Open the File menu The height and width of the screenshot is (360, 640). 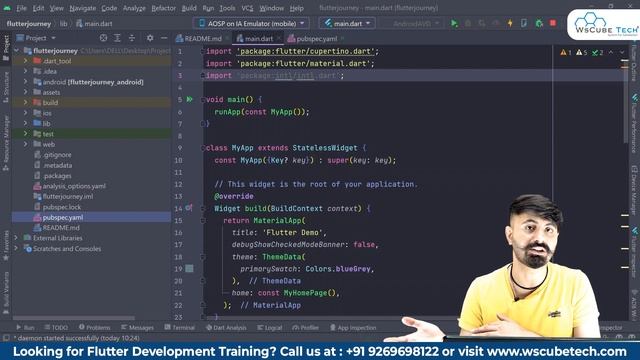click(x=21, y=8)
